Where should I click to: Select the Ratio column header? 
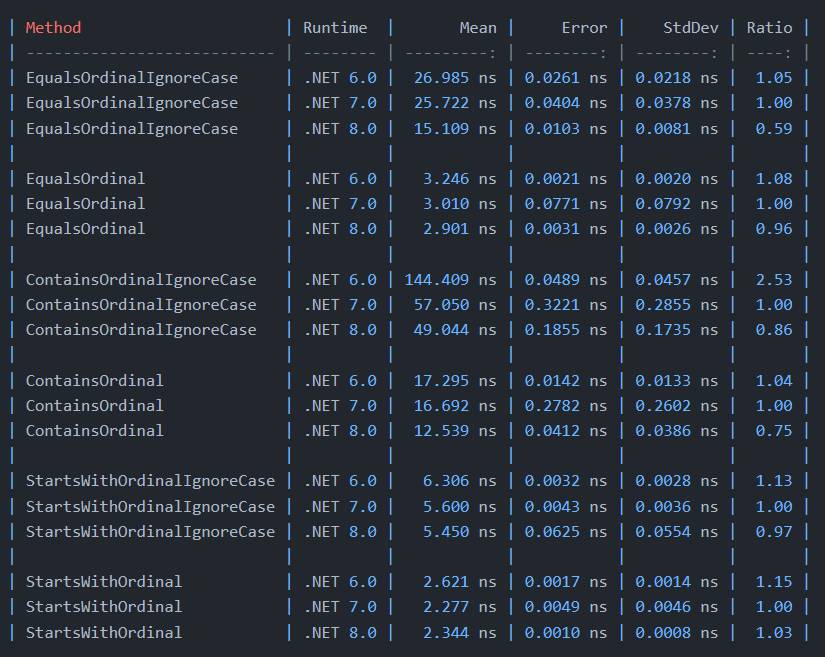pos(769,27)
